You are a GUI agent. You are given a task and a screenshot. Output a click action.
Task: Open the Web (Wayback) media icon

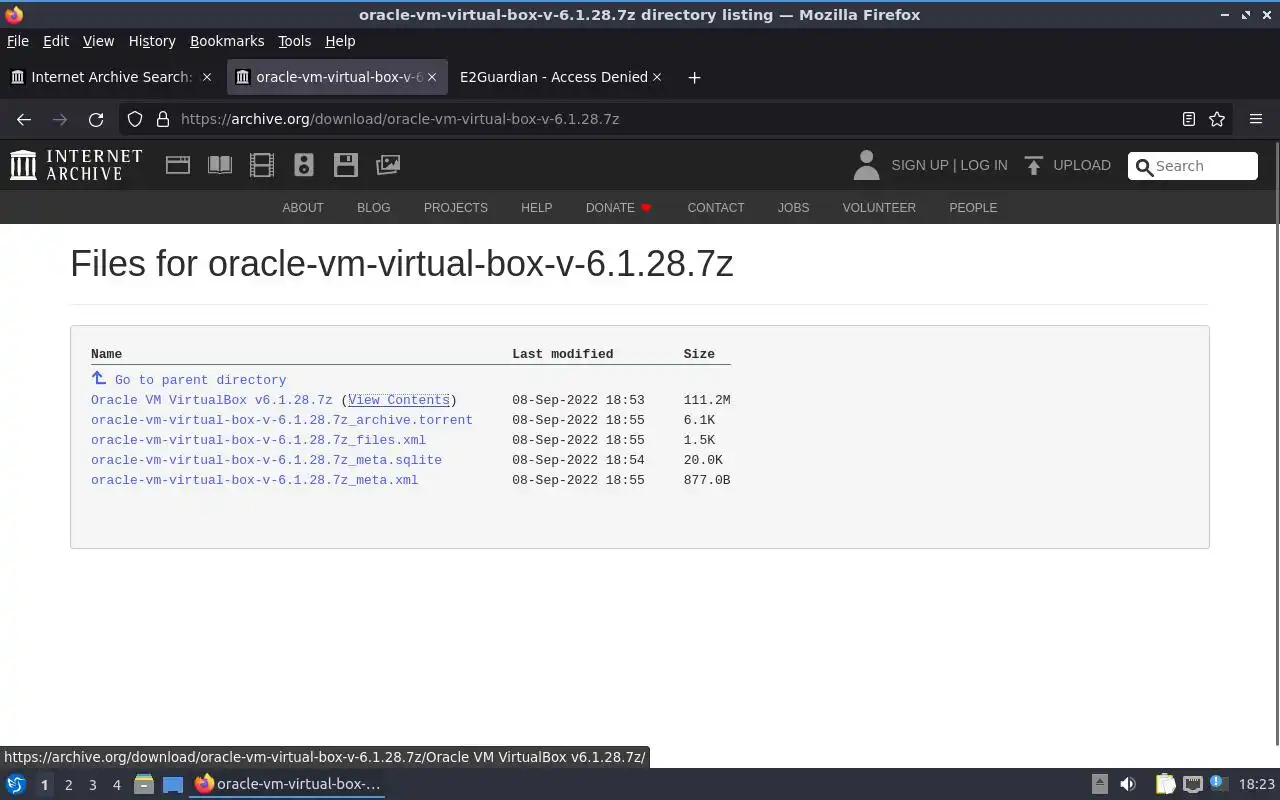pos(178,165)
